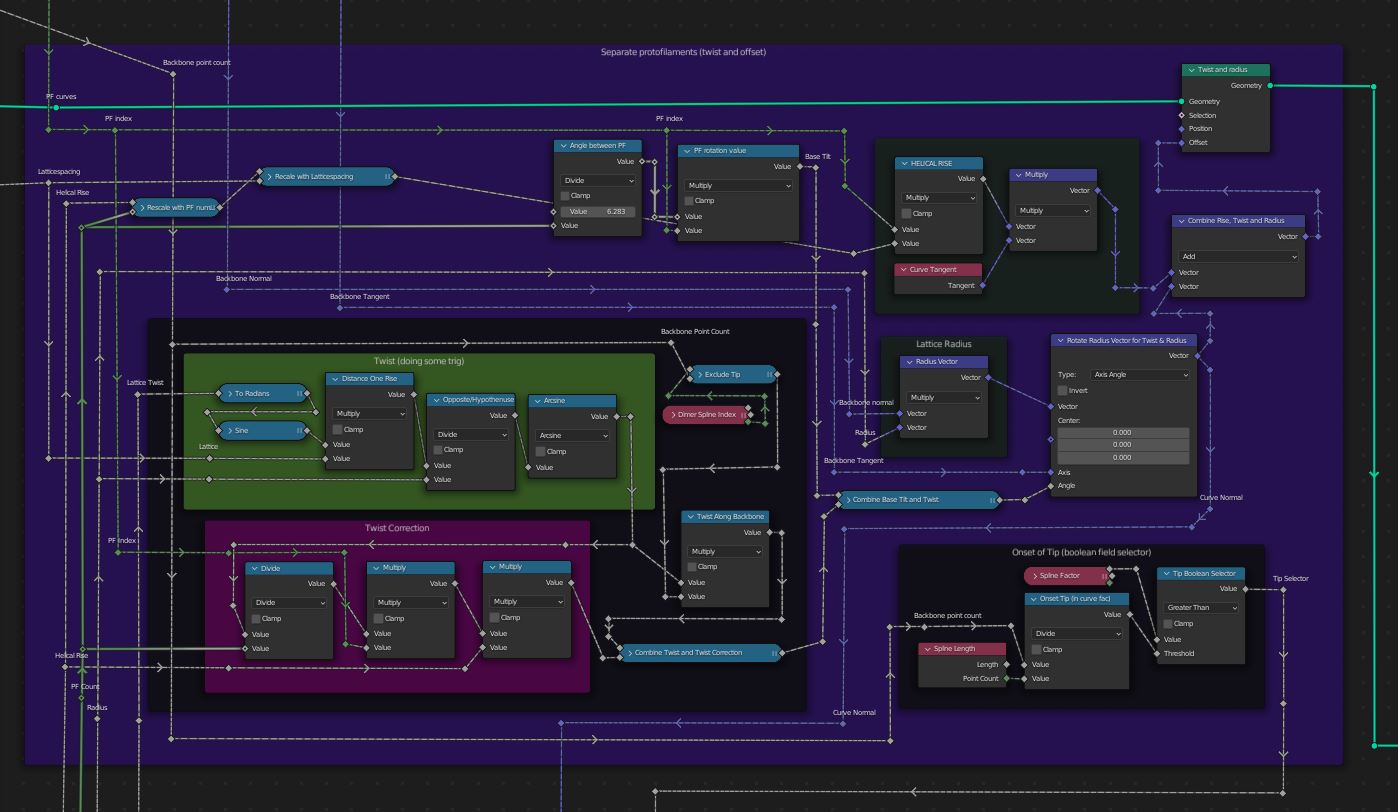The height and width of the screenshot is (812, 1398).
Task: Enable Clamp in Distance One Rise node
Action: tap(338, 429)
